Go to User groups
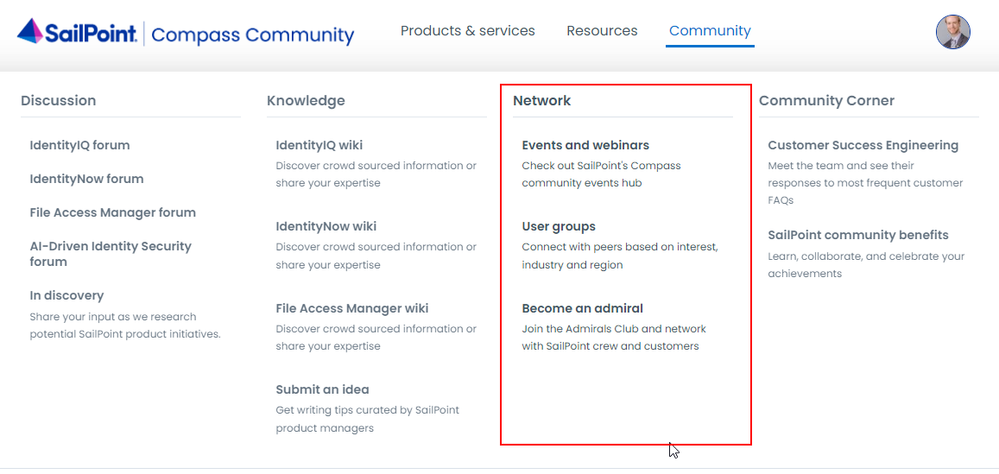 (x=558, y=226)
